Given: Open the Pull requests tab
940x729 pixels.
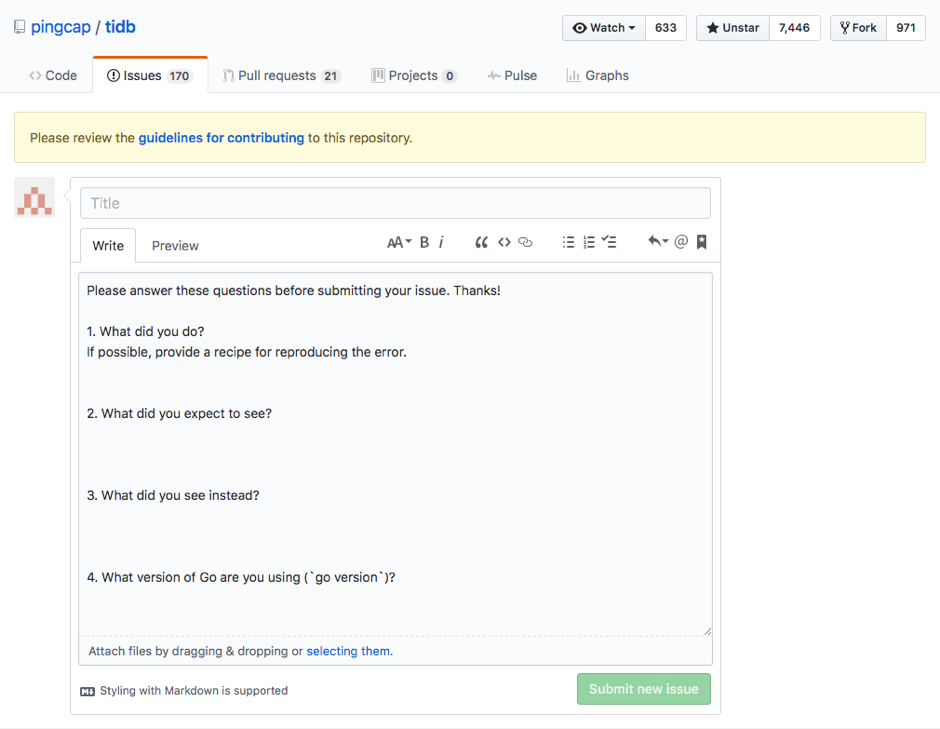Looking at the screenshot, I should point(281,76).
